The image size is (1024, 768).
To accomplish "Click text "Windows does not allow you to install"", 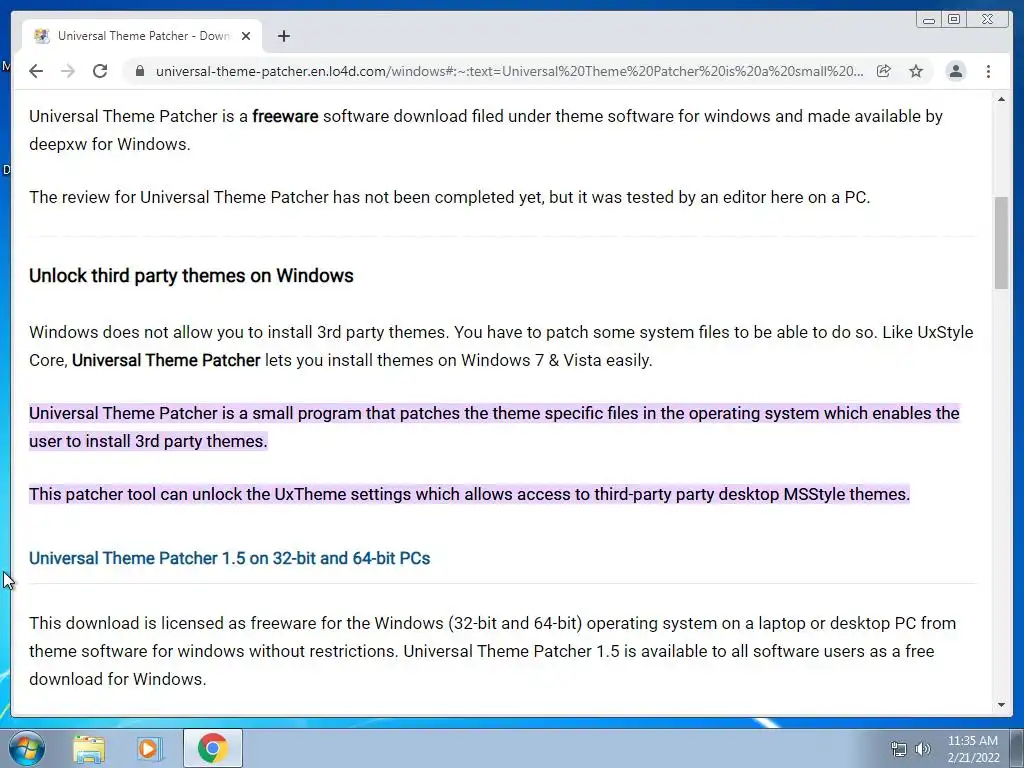I will [x=170, y=332].
